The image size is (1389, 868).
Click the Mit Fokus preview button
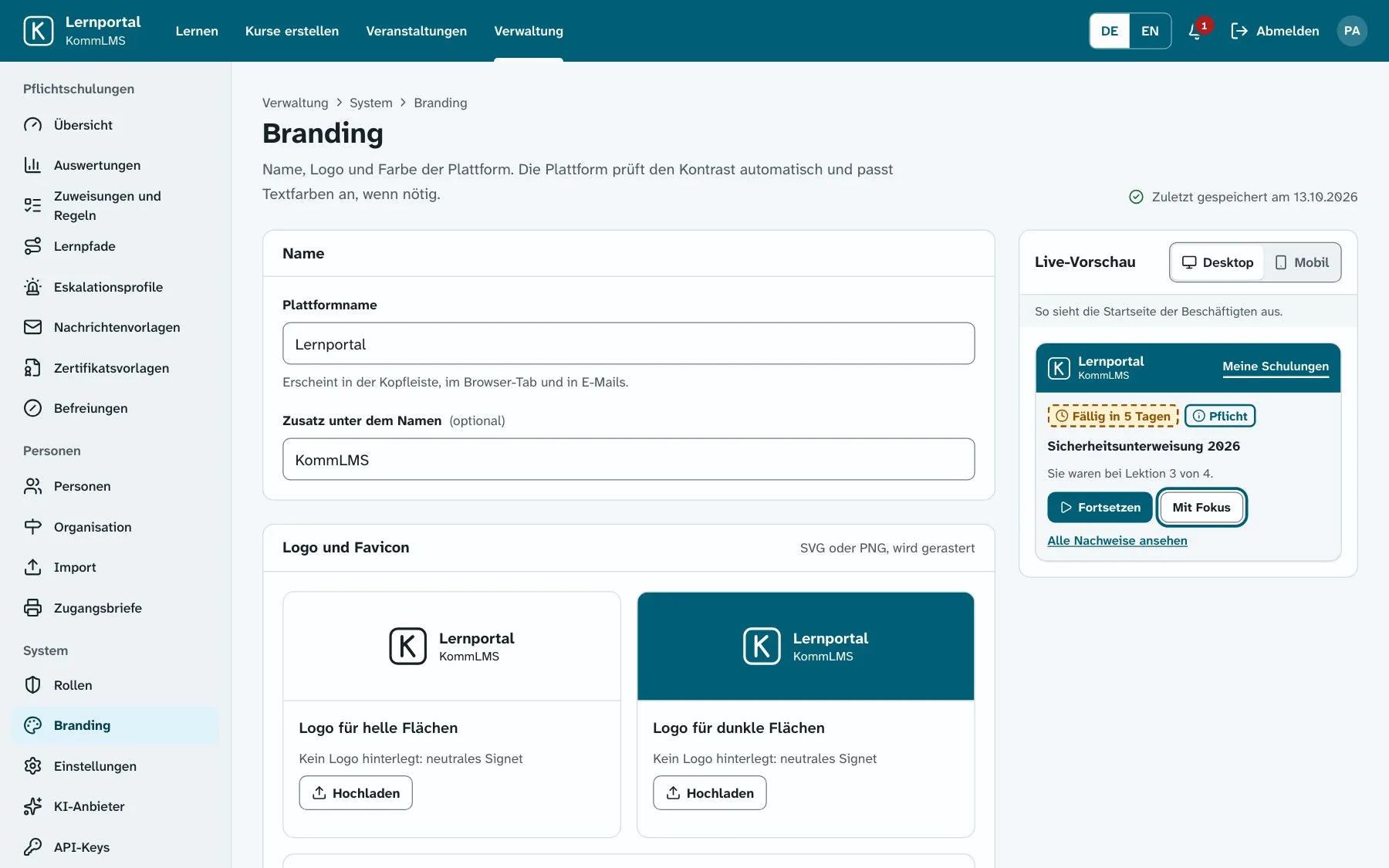(x=1201, y=507)
